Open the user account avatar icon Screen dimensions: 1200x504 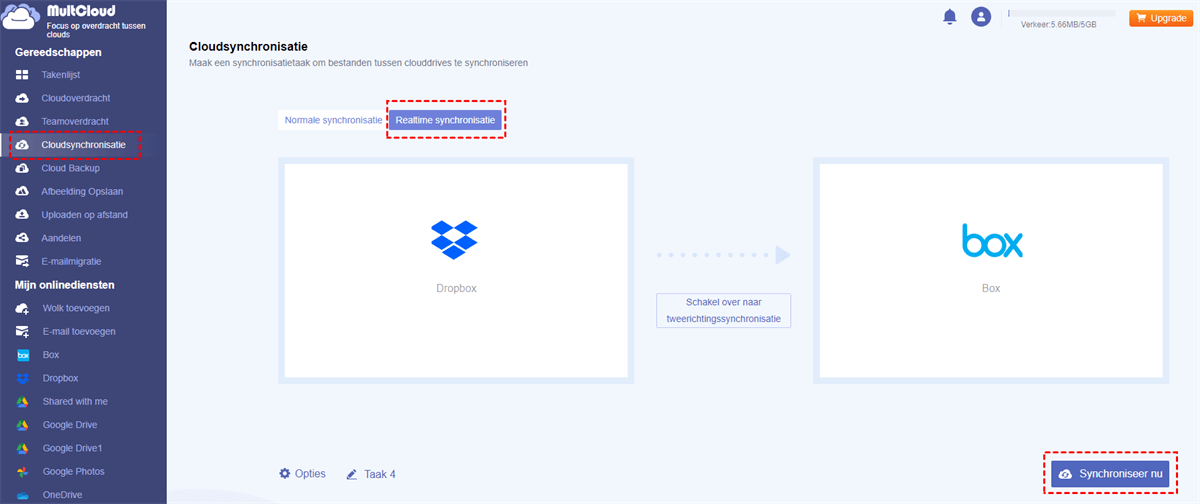point(981,17)
